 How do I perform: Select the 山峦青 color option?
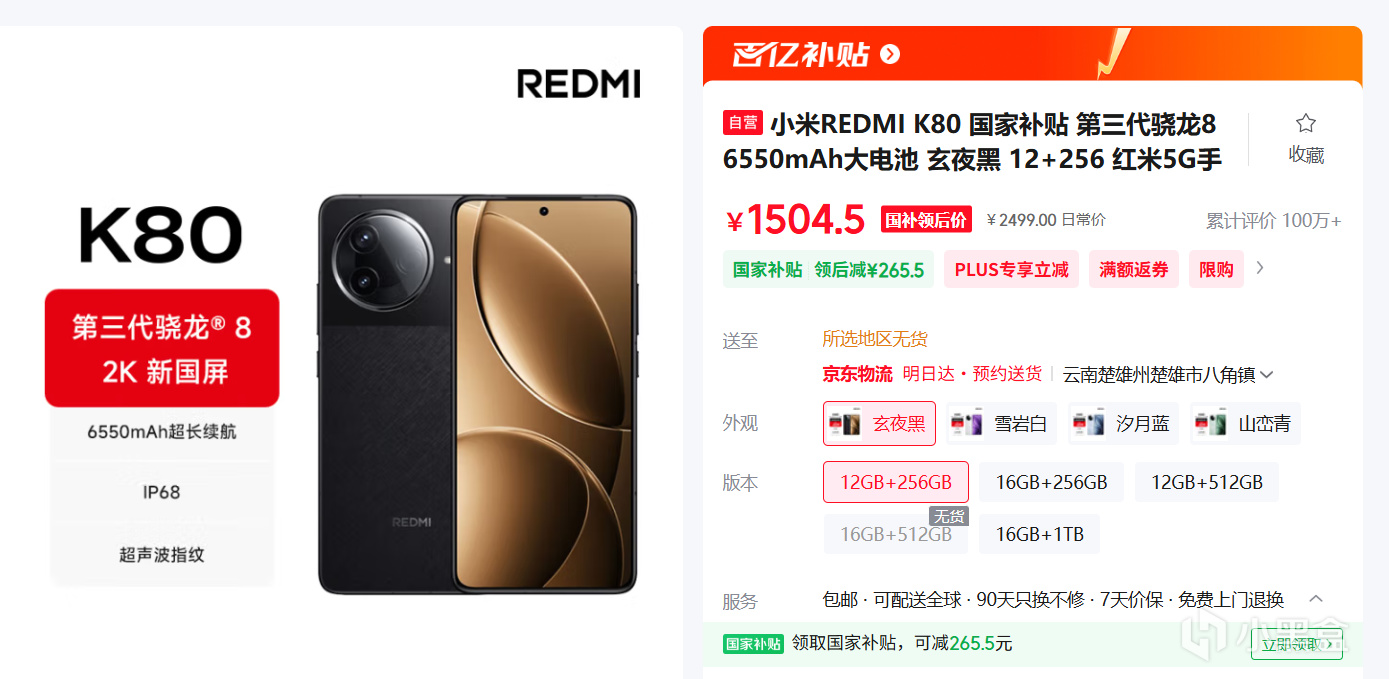pyautogui.click(x=1245, y=423)
